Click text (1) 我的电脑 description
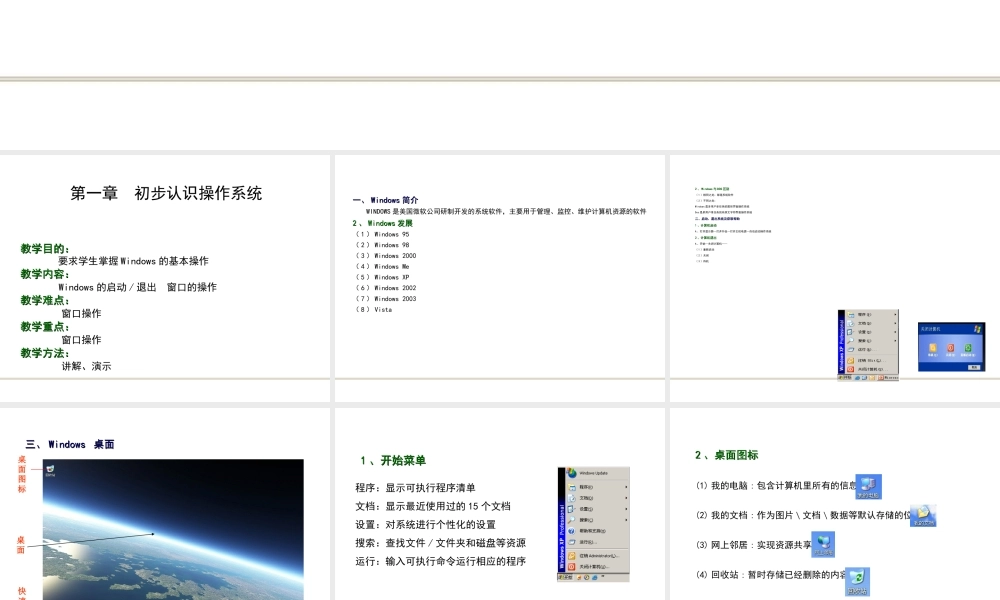1000x600 pixels. point(775,486)
